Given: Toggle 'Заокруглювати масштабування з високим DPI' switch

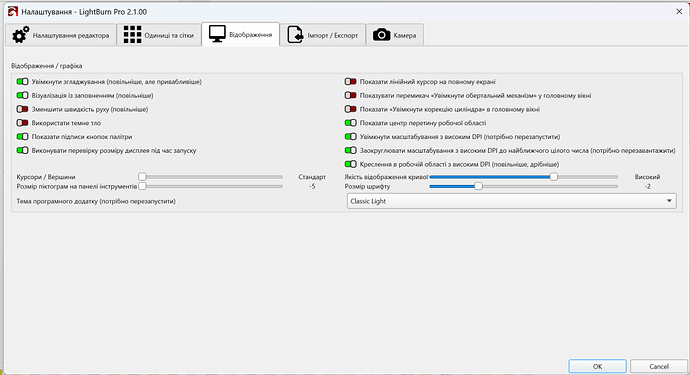Looking at the screenshot, I should [351, 151].
